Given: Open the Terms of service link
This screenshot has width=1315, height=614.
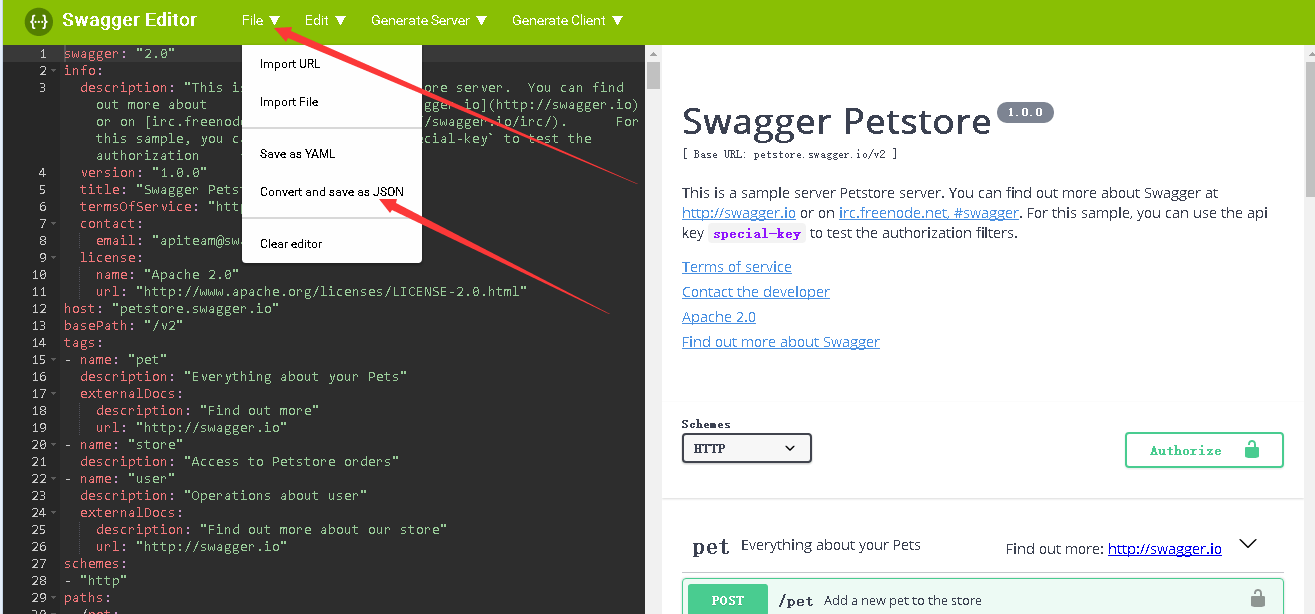Looking at the screenshot, I should coord(737,267).
